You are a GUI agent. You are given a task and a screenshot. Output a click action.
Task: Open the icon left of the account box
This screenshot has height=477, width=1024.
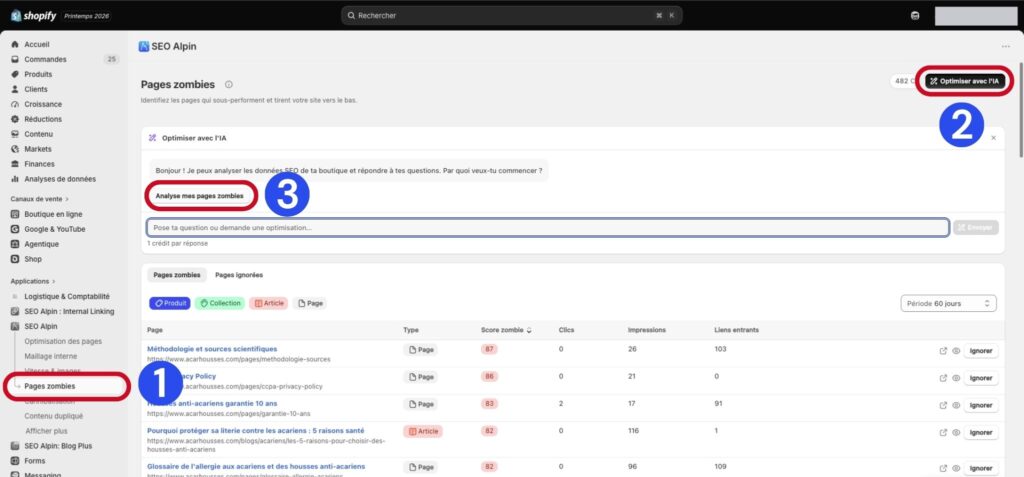point(915,16)
